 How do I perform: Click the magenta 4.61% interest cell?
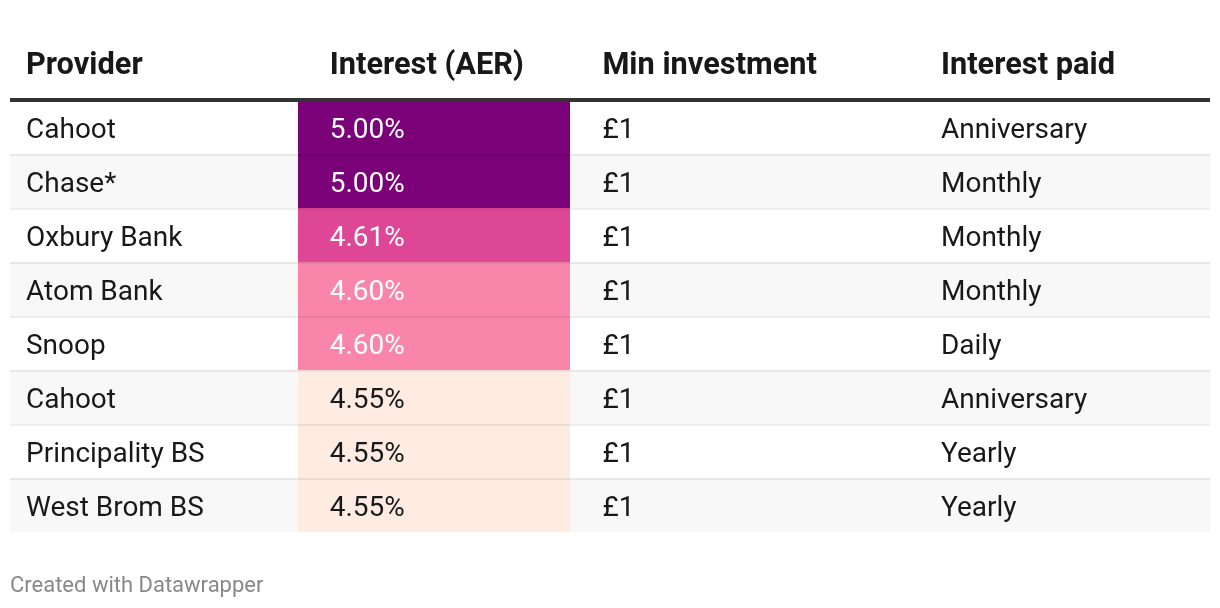[433, 237]
